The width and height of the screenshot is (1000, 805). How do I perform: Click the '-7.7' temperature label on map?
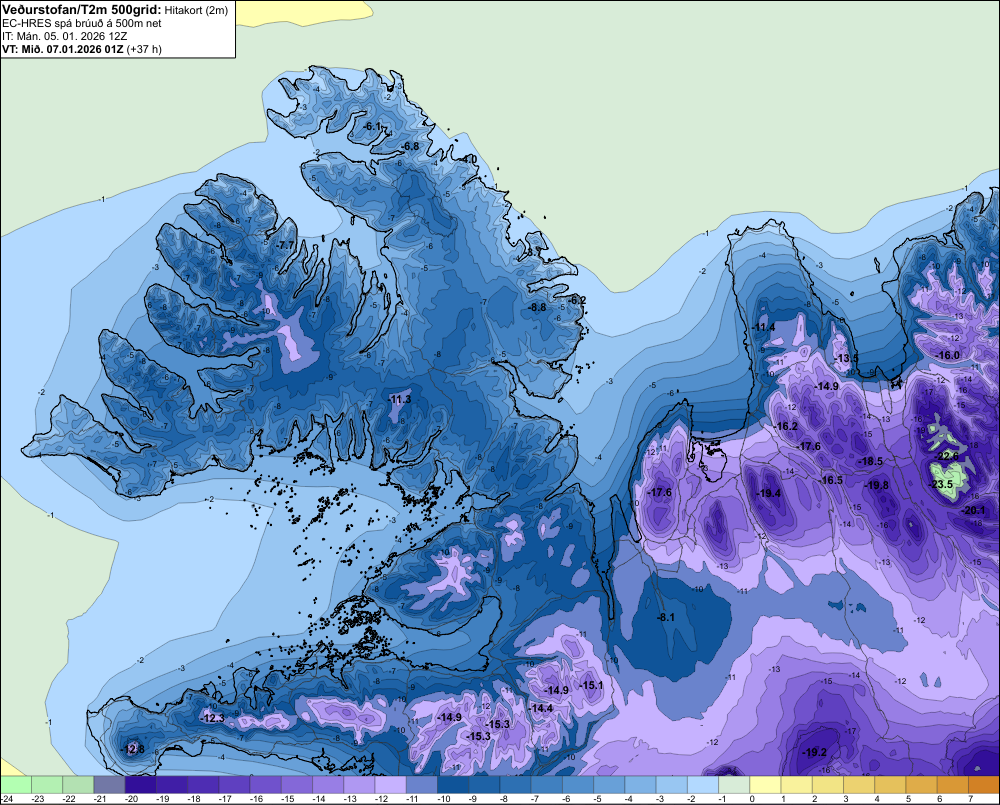pyautogui.click(x=286, y=245)
